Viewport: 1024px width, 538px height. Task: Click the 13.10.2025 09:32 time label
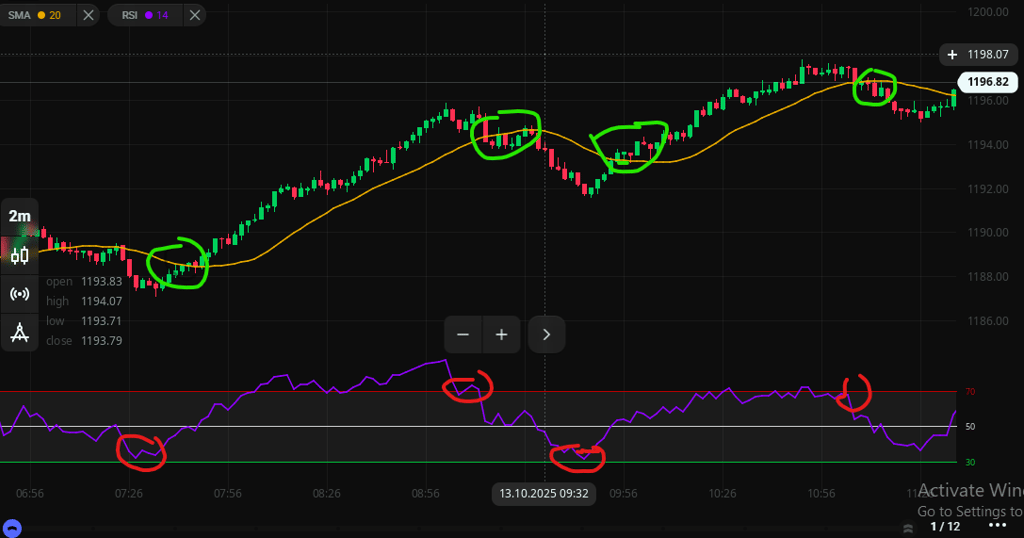coord(543,494)
